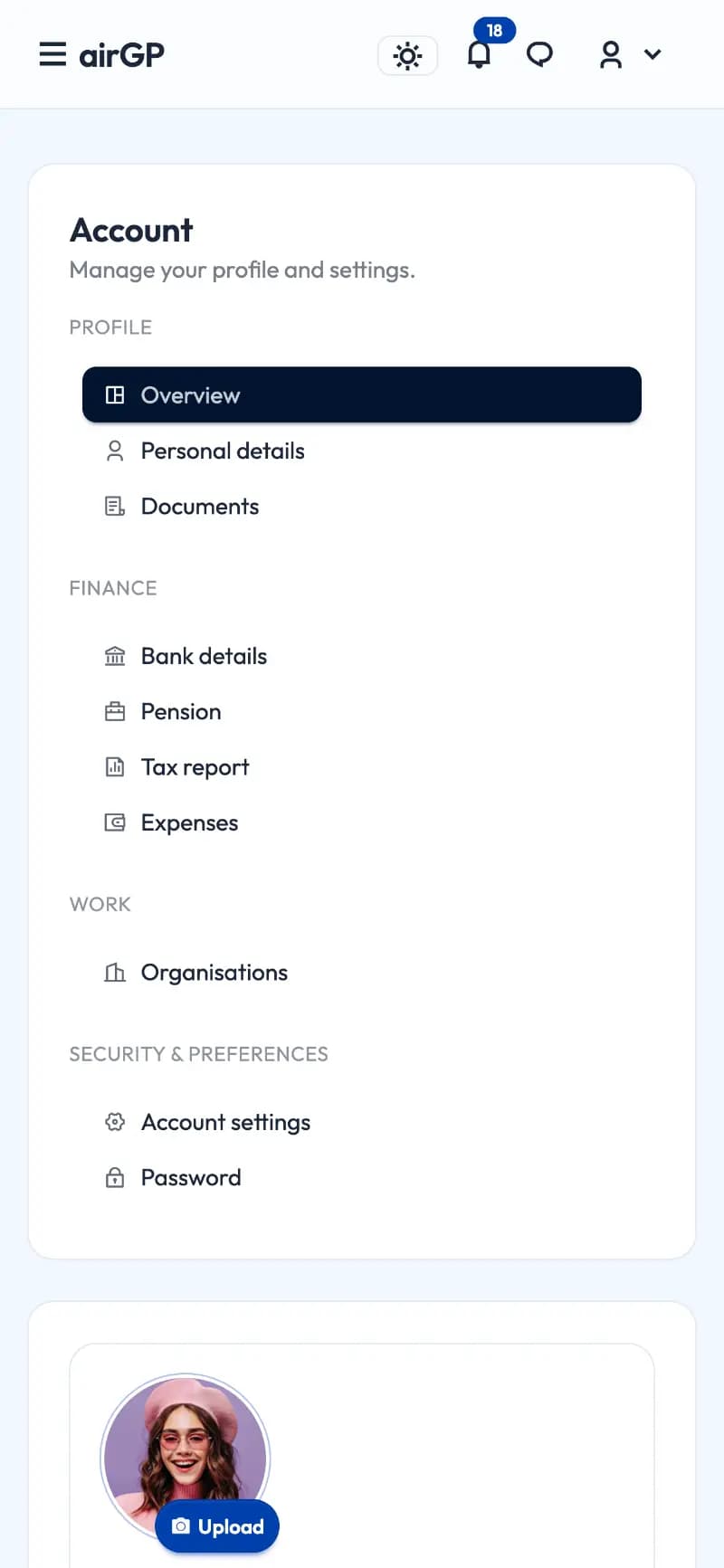Click the user profile icon
724x1568 pixels.
(x=611, y=55)
